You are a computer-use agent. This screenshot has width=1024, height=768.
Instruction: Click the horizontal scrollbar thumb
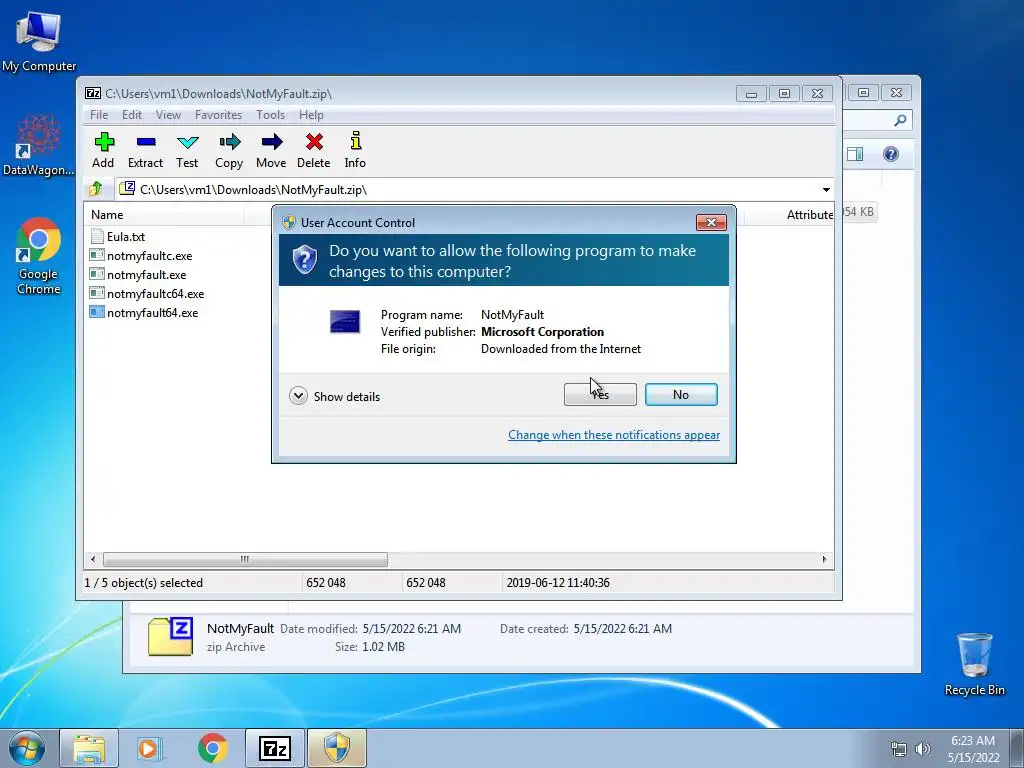tap(245, 559)
